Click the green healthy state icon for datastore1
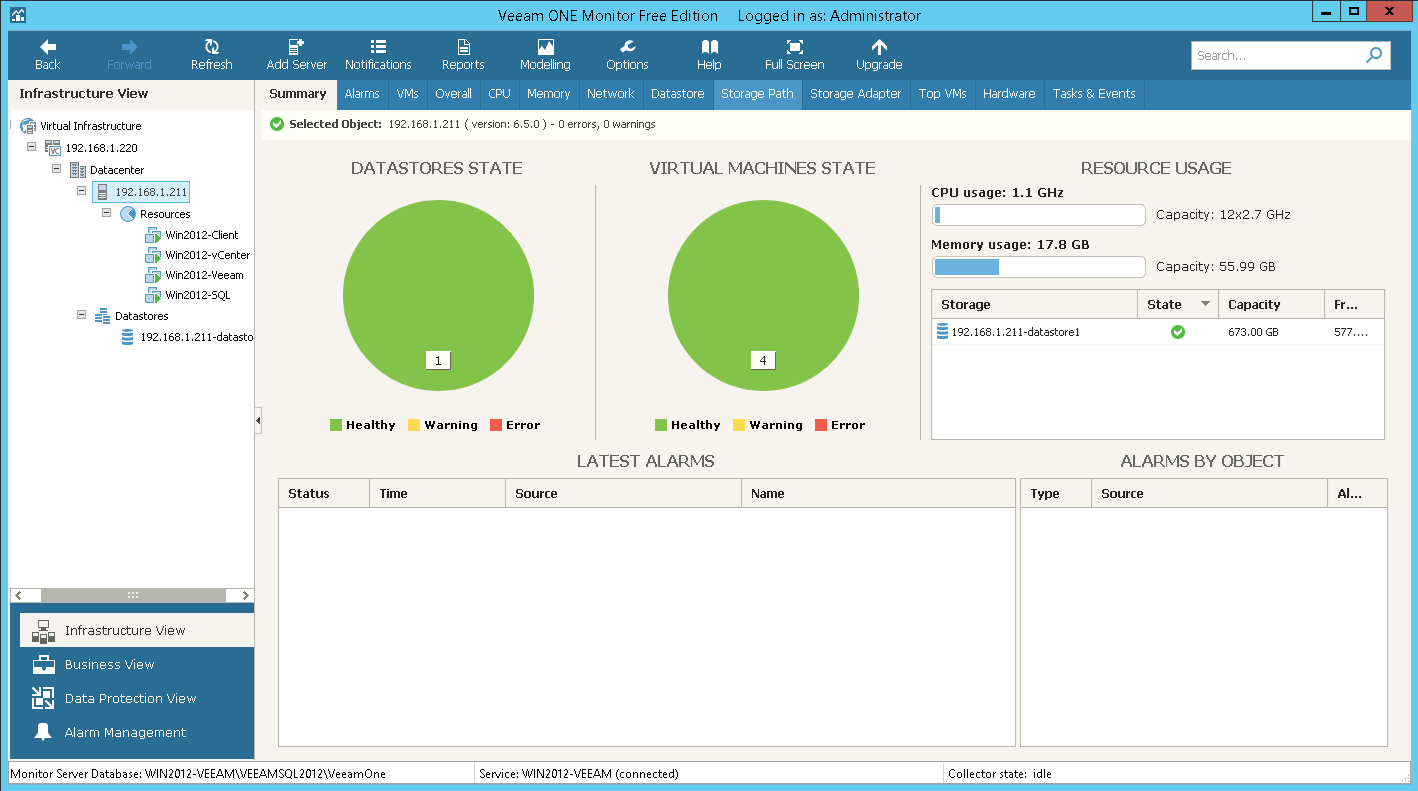Screen dimensions: 1418x791 click(x=1178, y=332)
